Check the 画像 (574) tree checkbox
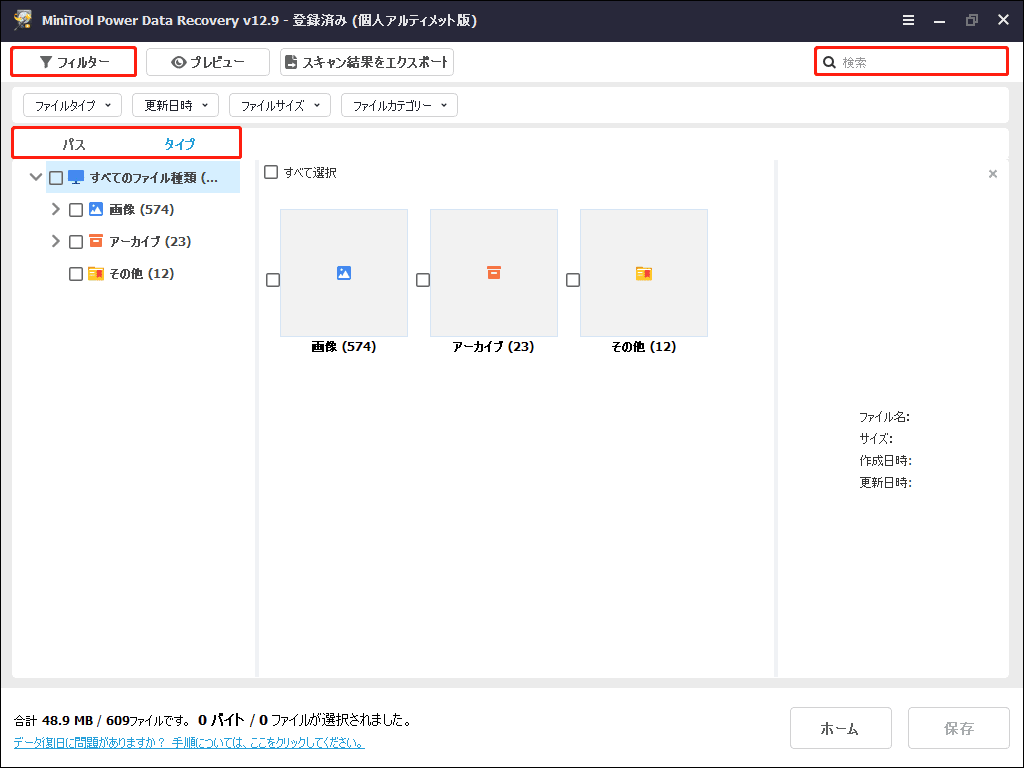This screenshot has height=768, width=1024. (76, 210)
